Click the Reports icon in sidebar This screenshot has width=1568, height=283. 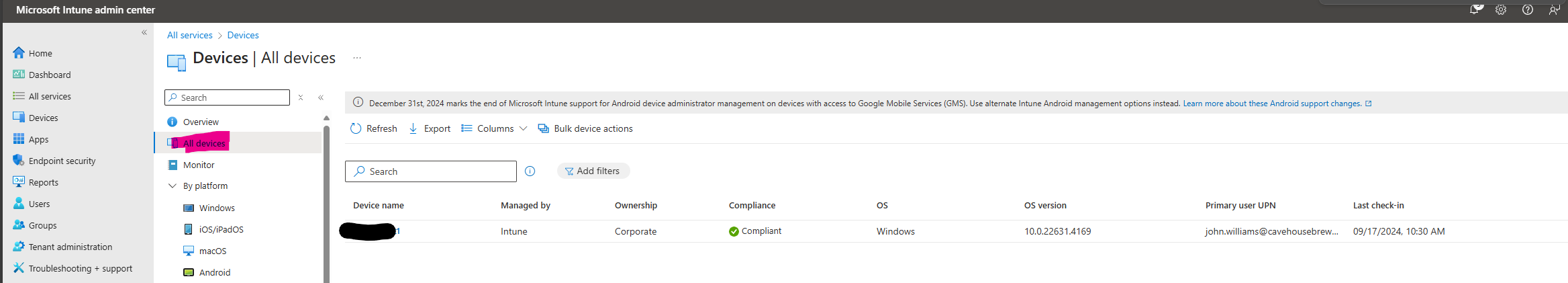click(19, 182)
